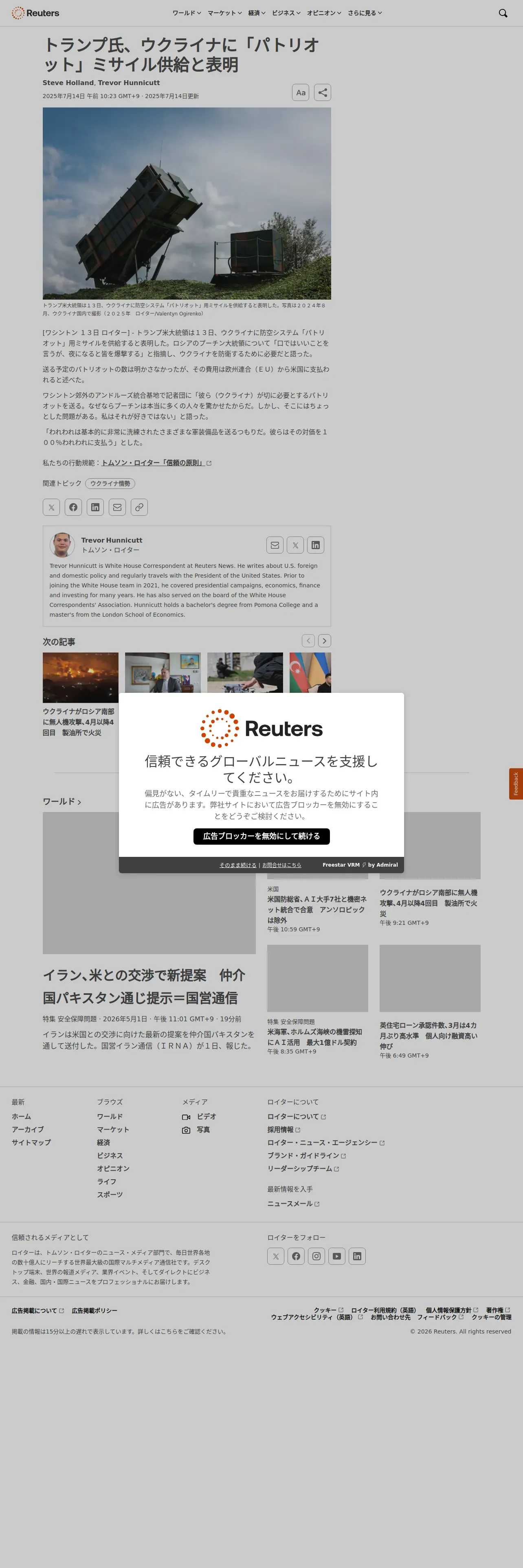Open headline 英住宅ローン承認件数、3月は4カ月ぶり高水準
The height and width of the screenshot is (1568, 523).
pos(429,1036)
